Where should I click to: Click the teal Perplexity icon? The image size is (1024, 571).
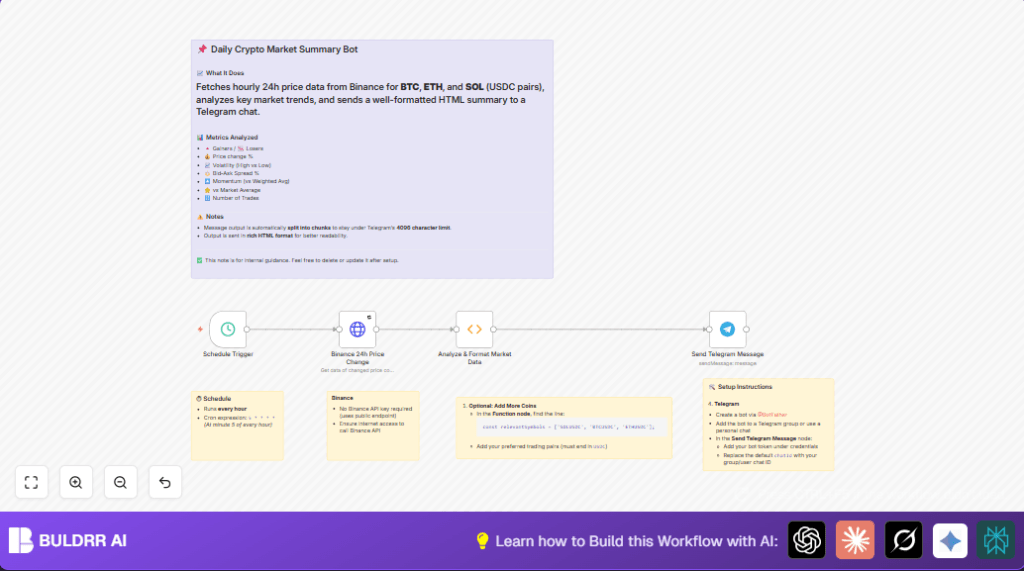point(996,540)
